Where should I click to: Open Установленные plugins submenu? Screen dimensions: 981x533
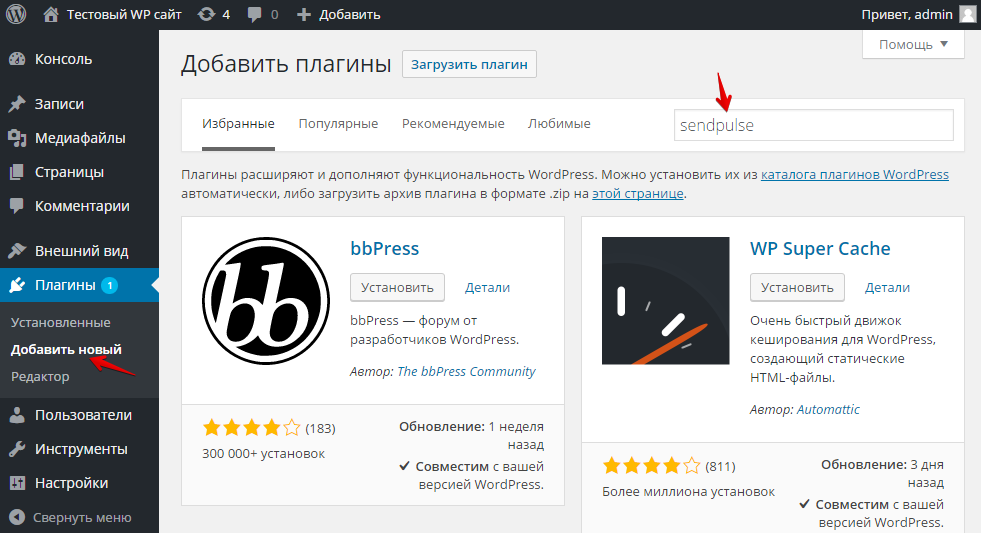coord(61,323)
